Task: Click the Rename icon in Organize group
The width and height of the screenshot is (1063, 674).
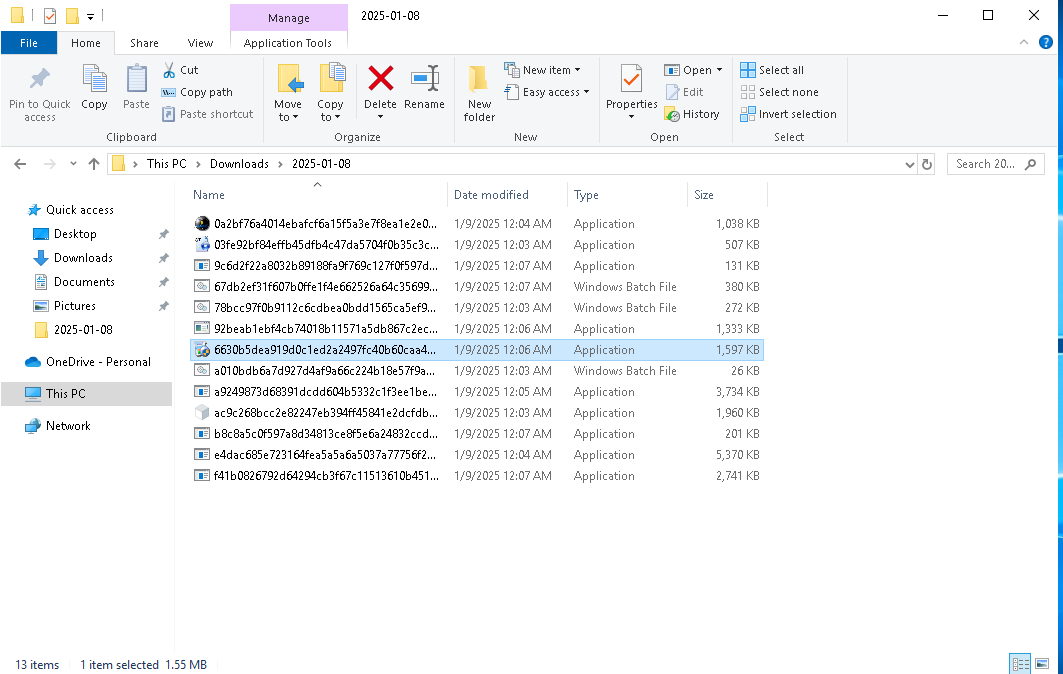Action: click(424, 79)
